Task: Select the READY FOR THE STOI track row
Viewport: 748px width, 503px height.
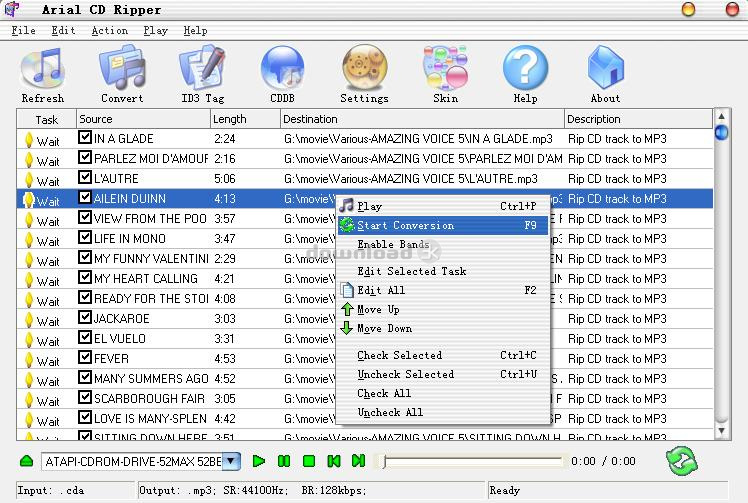Action: click(x=365, y=299)
